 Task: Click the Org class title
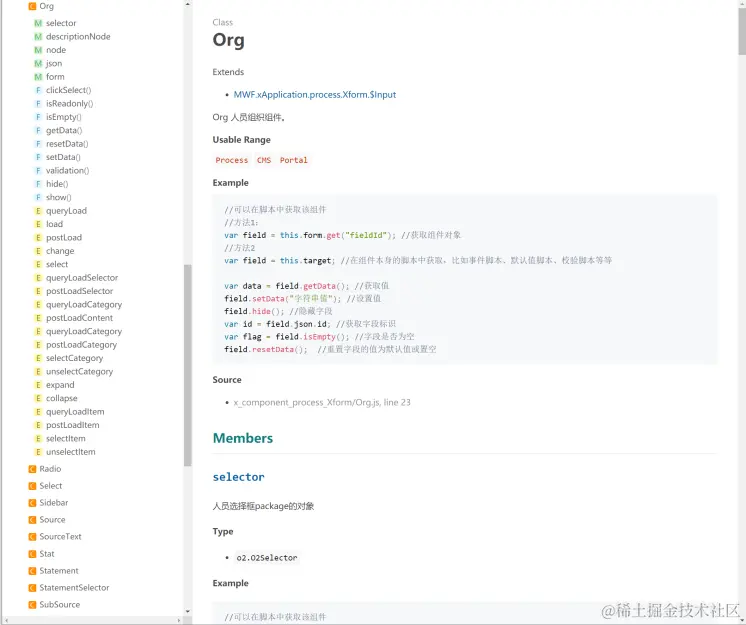click(228, 40)
